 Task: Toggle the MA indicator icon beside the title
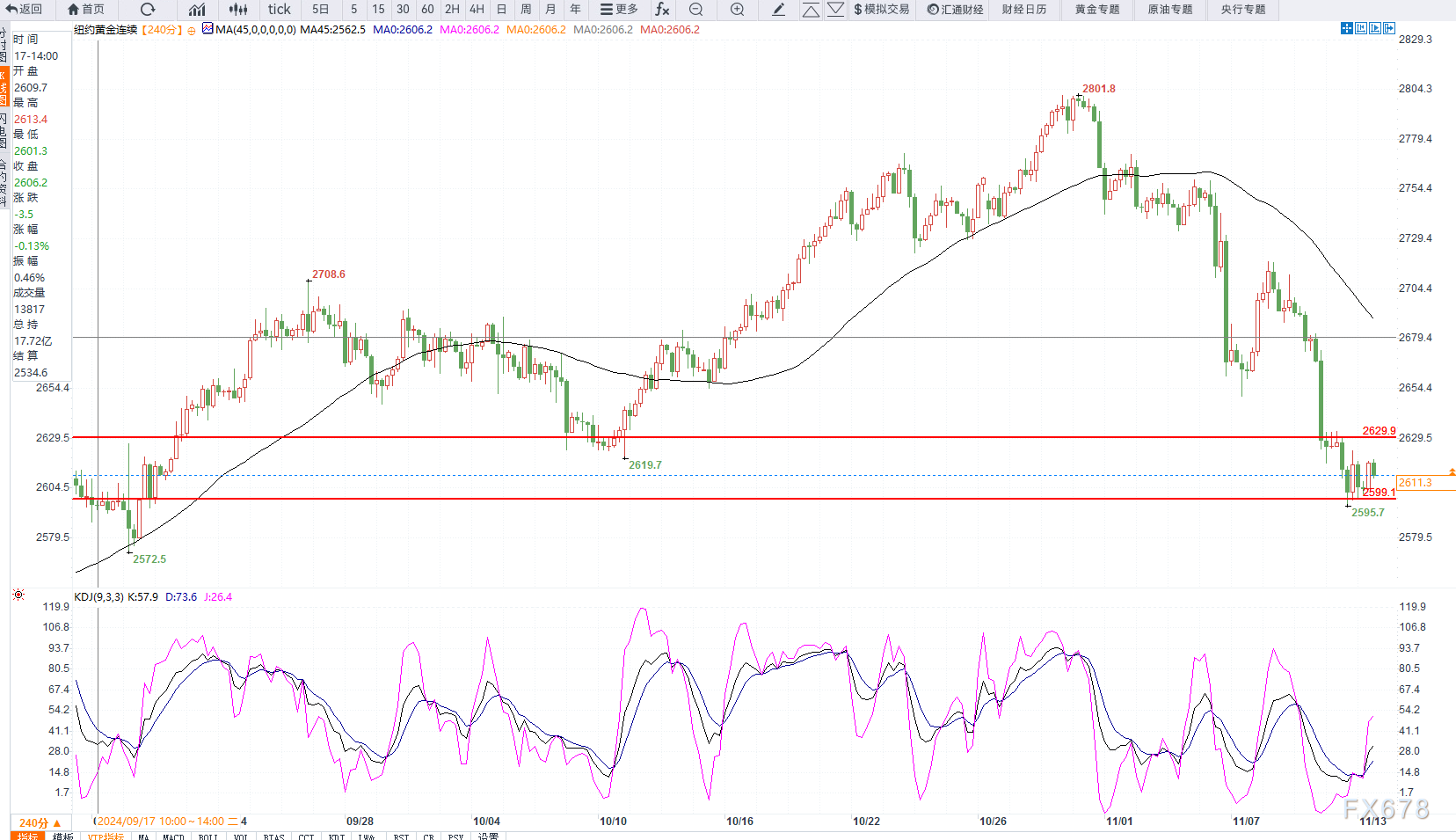(207, 29)
